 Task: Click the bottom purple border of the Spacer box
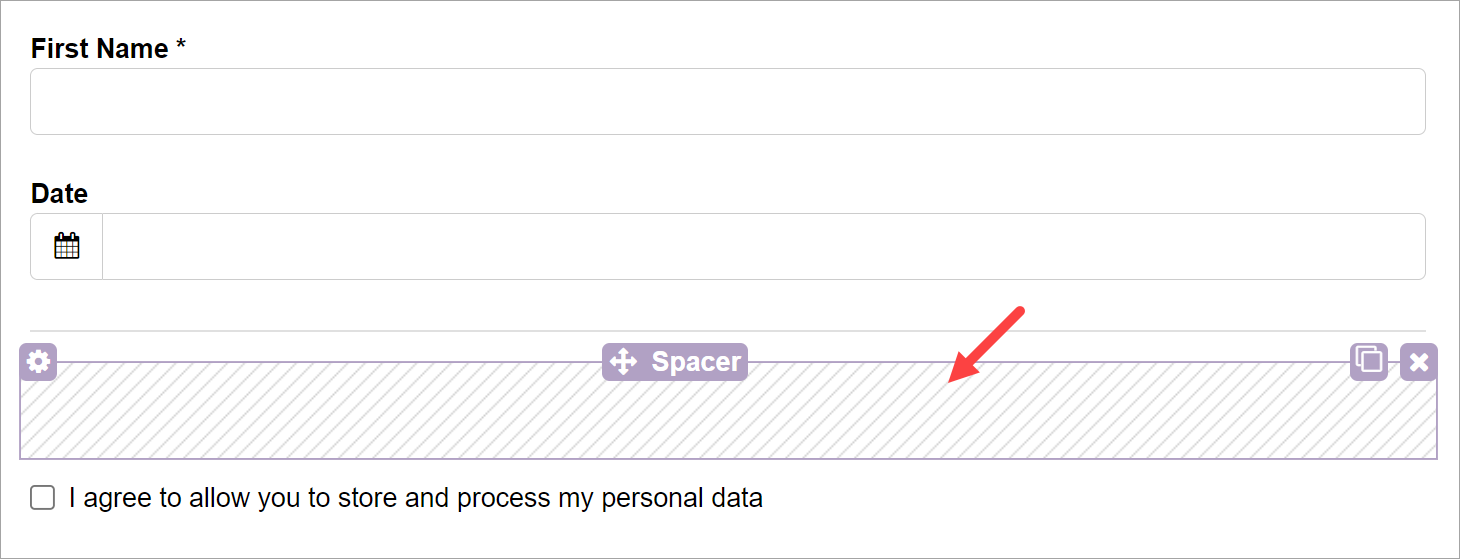click(x=727, y=458)
